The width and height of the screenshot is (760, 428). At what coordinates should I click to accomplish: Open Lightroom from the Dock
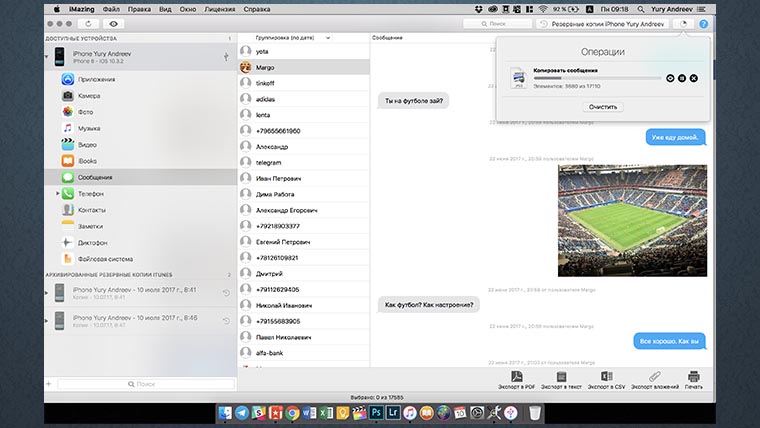393,413
